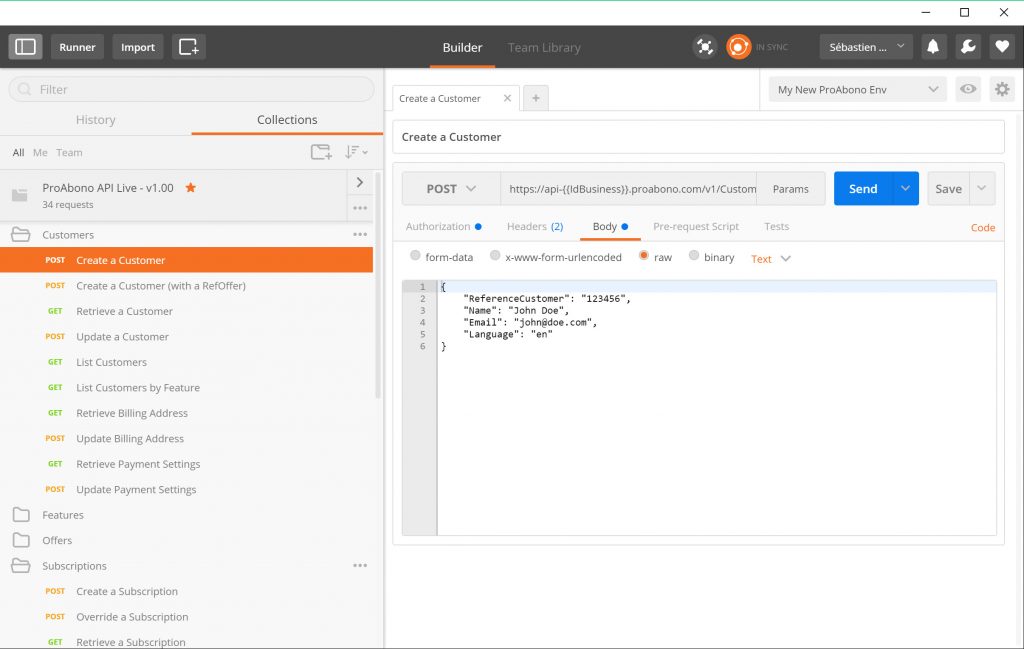Select raw body type

tap(644, 256)
